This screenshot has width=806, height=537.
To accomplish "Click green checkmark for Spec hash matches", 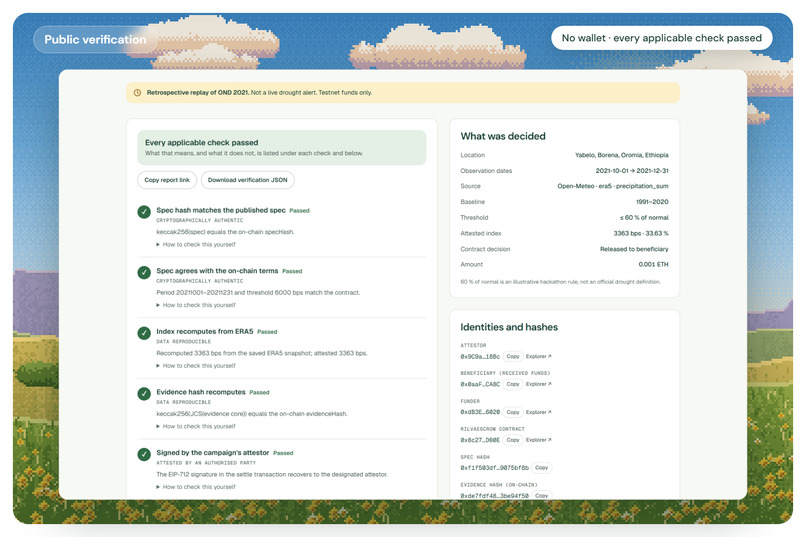I will (144, 212).
